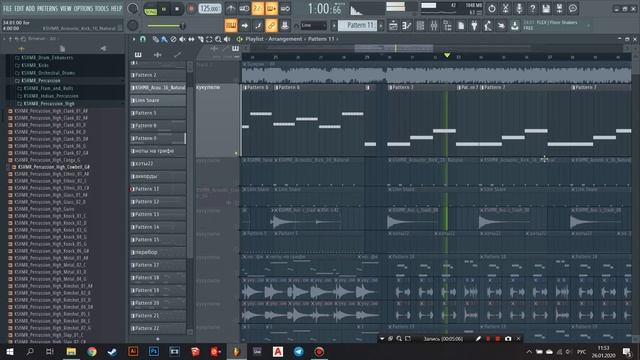Click the tempo field showing 125.000
The width and height of the screenshot is (640, 360).
tap(210, 9)
